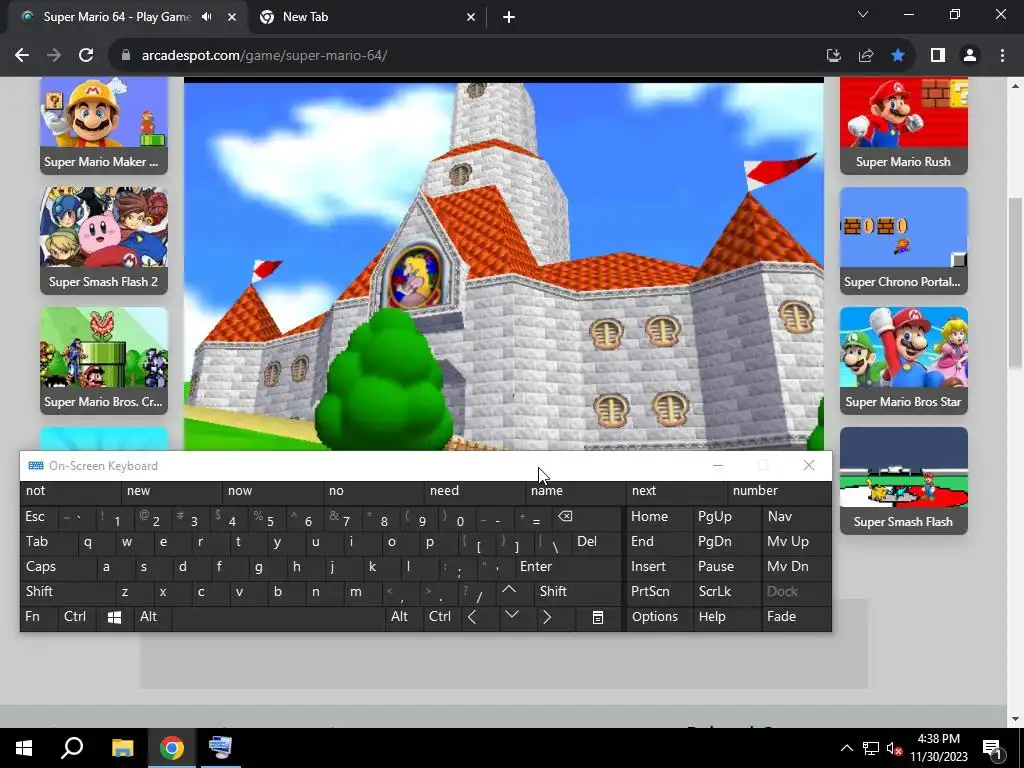This screenshot has height=768, width=1024.
Task: Choose the 'number' word suggestion
Action: coord(778,491)
